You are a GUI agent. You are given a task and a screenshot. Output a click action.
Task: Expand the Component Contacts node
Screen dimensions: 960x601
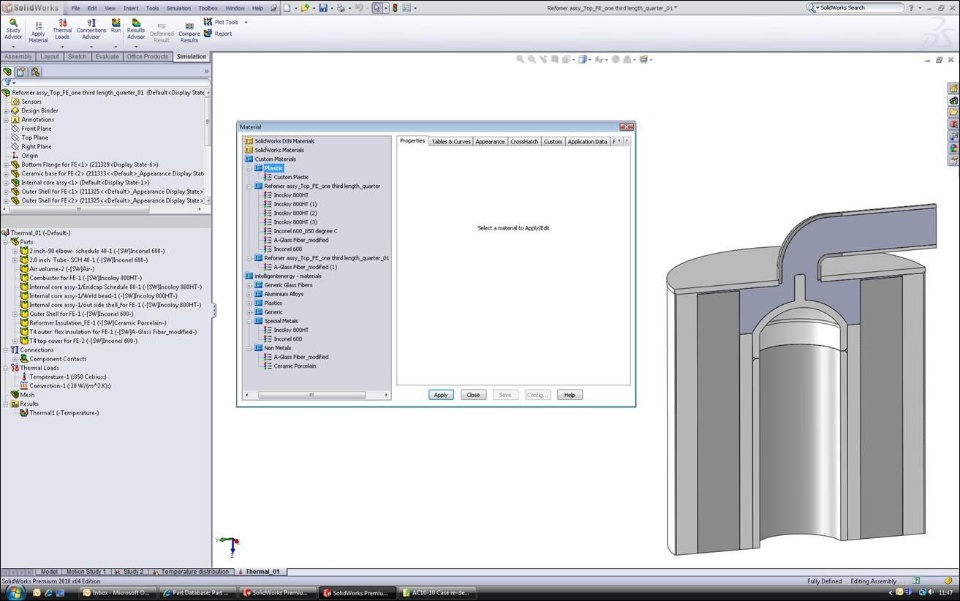click(15, 359)
